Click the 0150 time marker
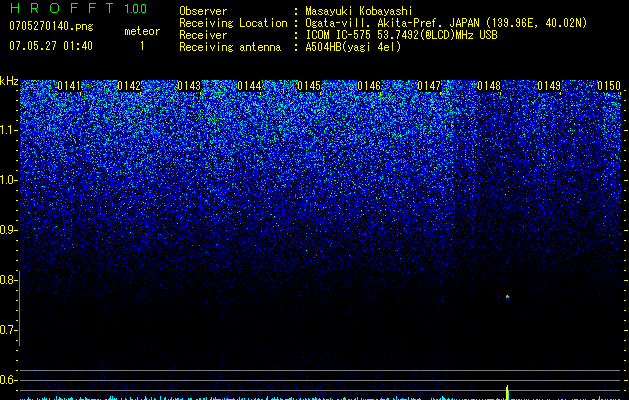 (x=609, y=86)
